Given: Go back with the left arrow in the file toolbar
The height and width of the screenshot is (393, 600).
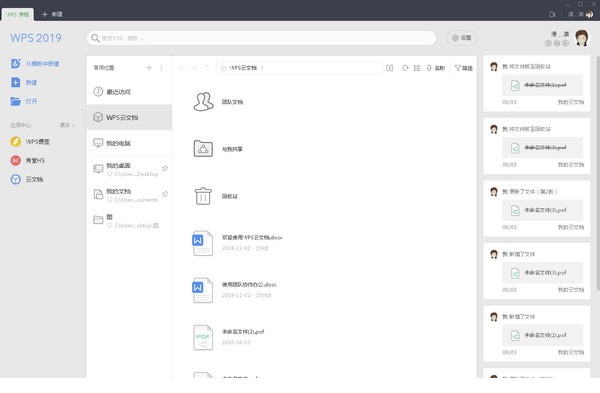Looking at the screenshot, I should pos(182,68).
